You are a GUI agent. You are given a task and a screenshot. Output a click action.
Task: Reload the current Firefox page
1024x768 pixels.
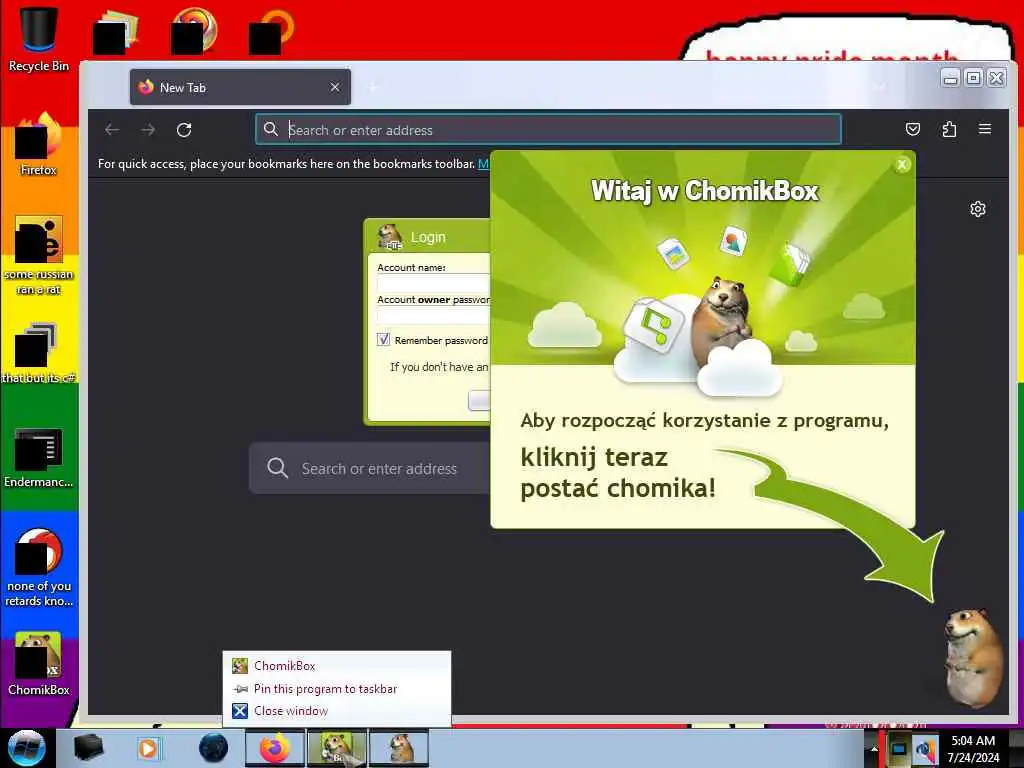coord(184,130)
